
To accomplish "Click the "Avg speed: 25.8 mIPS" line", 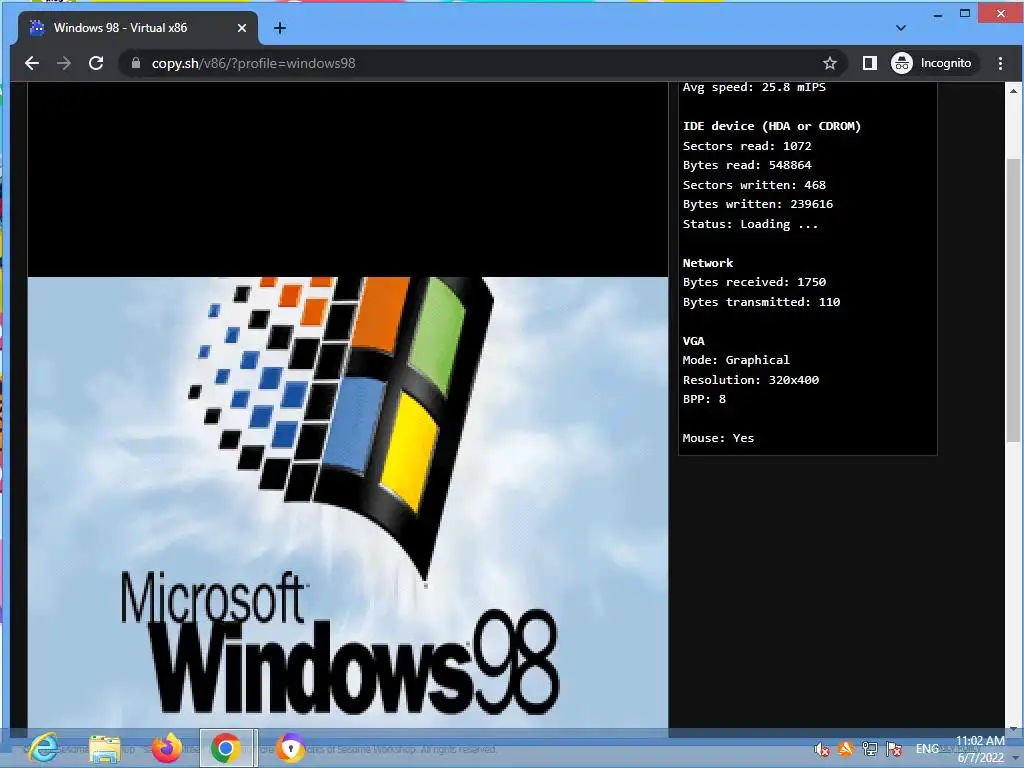I will click(x=754, y=88).
